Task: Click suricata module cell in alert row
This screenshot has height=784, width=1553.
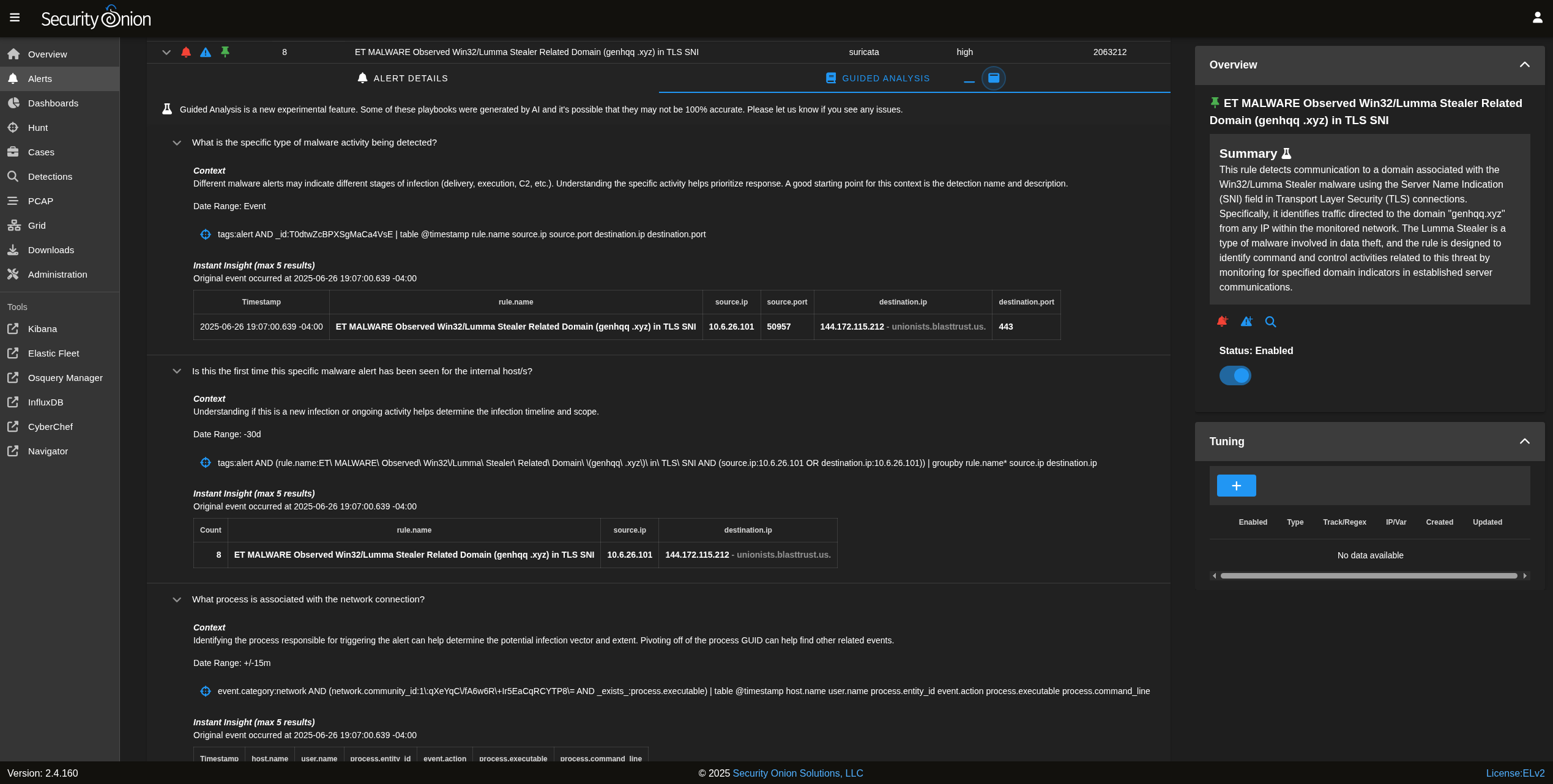Action: pyautogui.click(x=863, y=52)
